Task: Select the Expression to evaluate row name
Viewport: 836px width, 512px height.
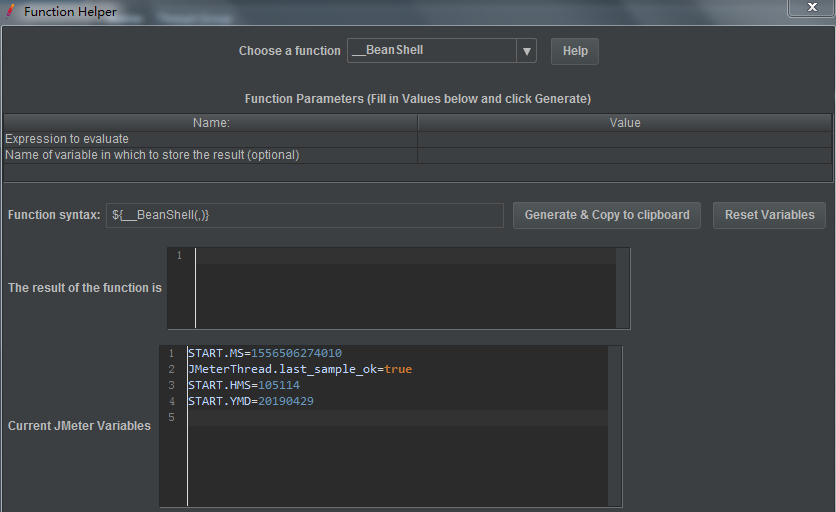Action: click(211, 139)
